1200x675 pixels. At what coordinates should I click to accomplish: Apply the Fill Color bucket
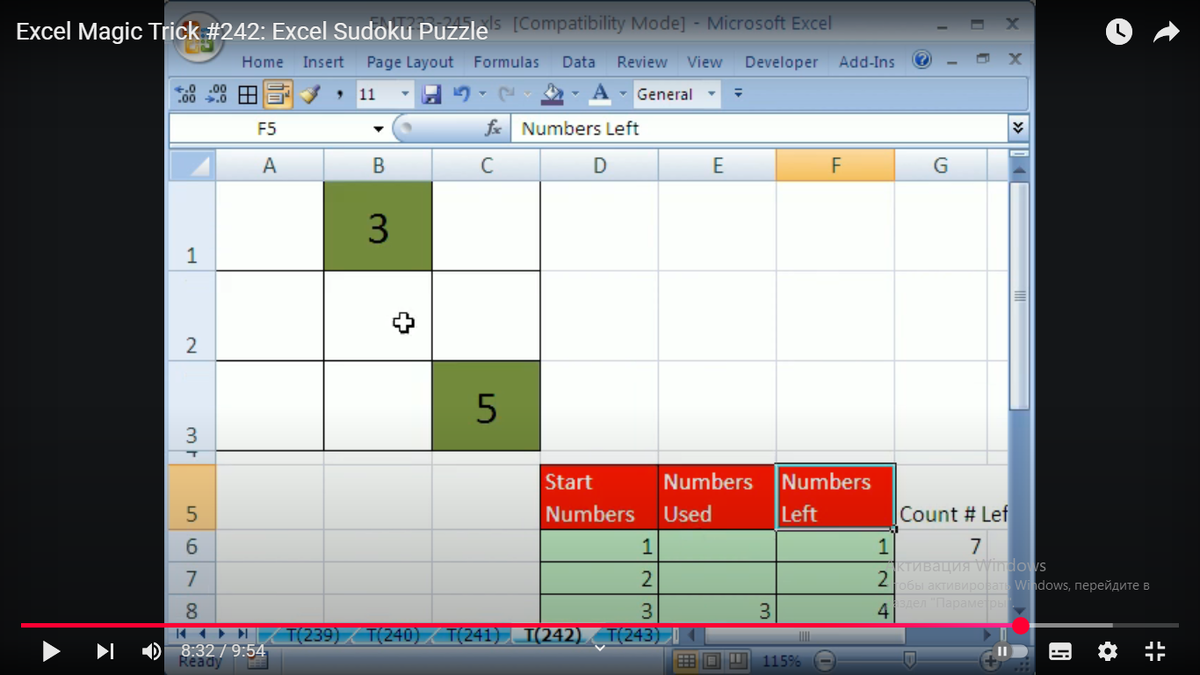point(553,94)
